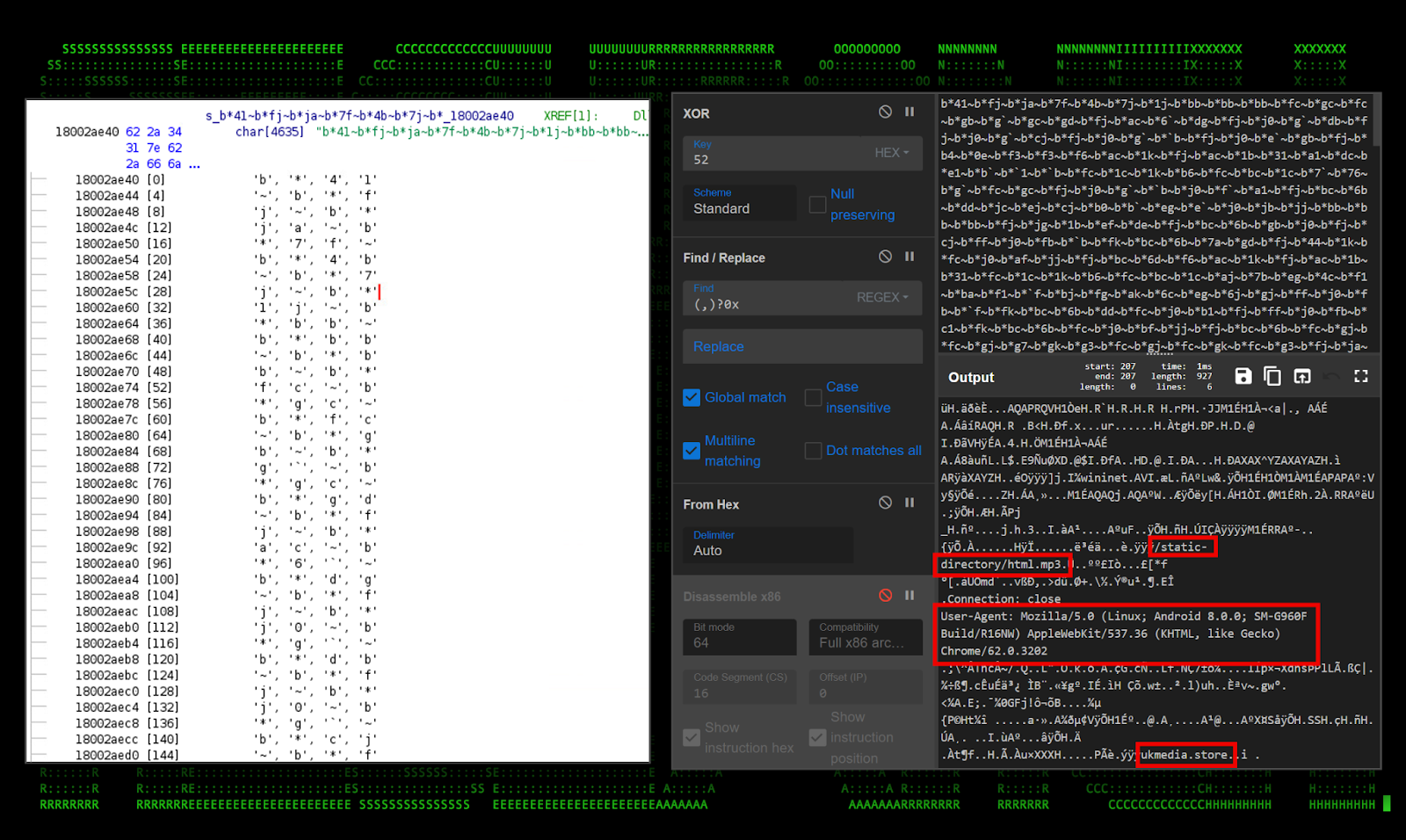Open the REGEX find type dropdown

(x=882, y=298)
